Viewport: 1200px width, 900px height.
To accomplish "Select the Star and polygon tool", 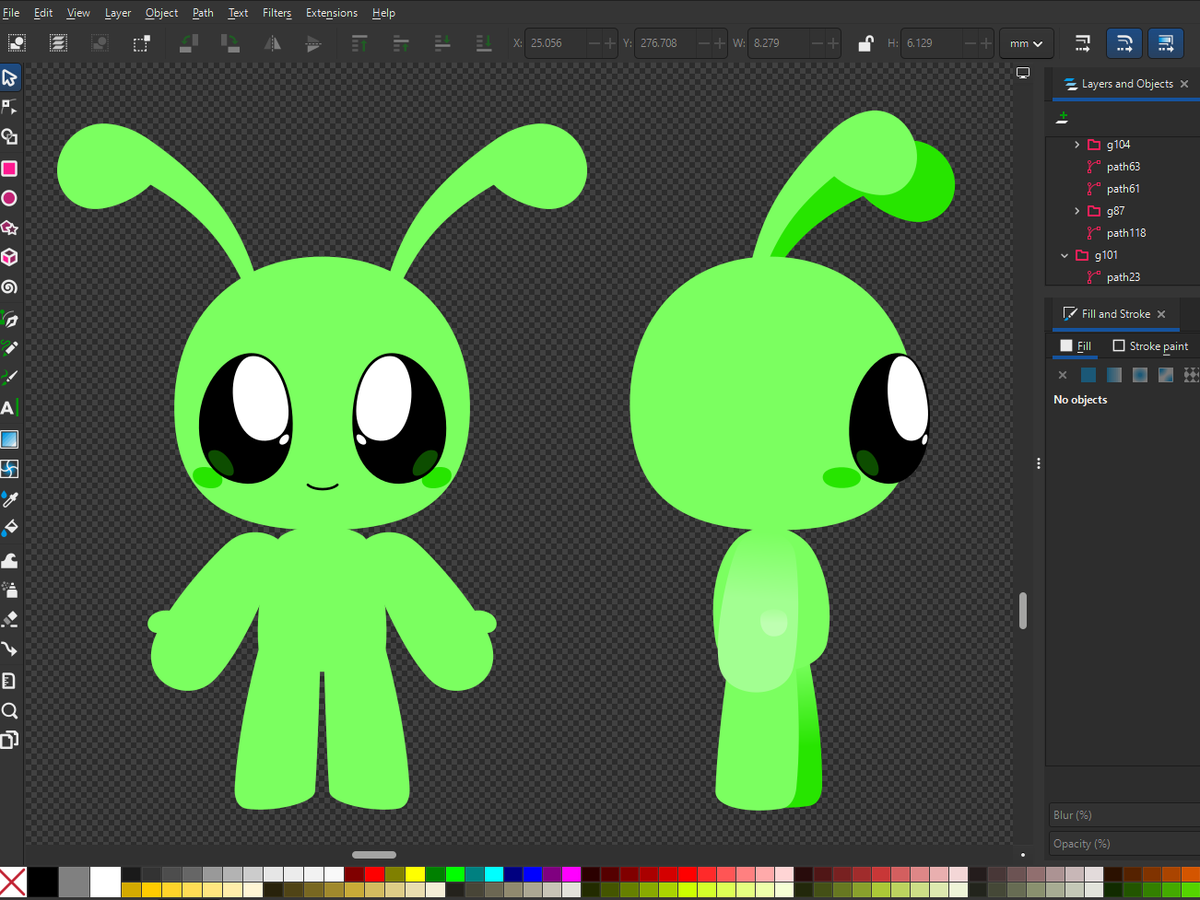I will [x=10, y=228].
